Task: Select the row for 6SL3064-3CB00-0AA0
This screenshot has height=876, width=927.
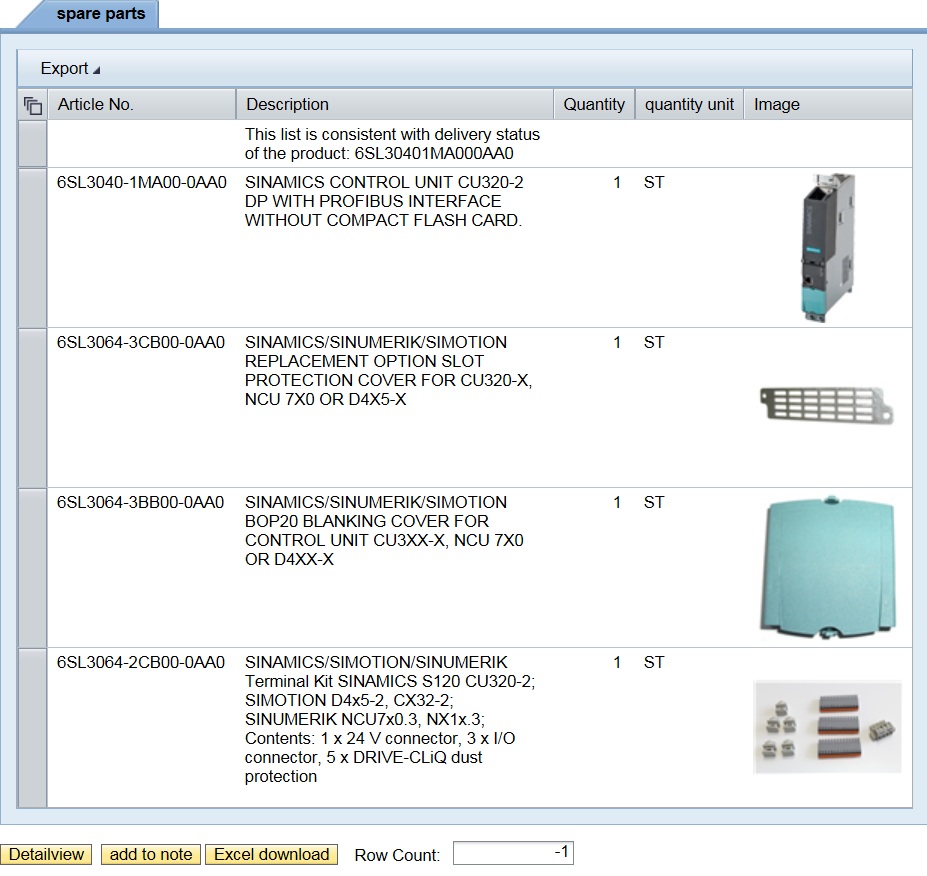Action: tap(33, 408)
